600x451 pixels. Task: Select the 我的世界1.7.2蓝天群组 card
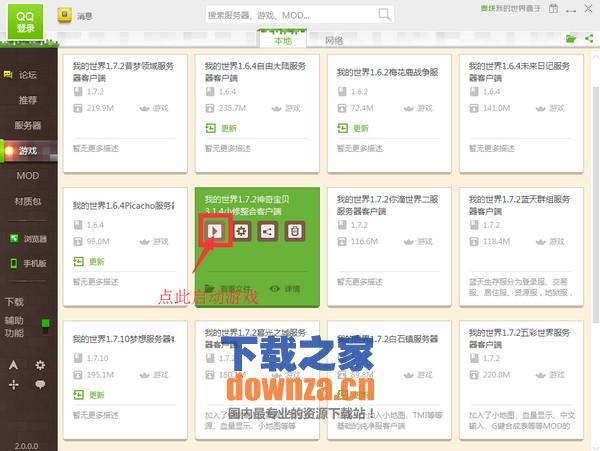pyautogui.click(x=521, y=247)
